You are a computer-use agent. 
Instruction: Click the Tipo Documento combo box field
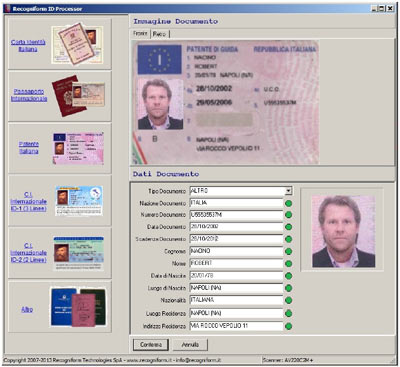click(x=241, y=191)
